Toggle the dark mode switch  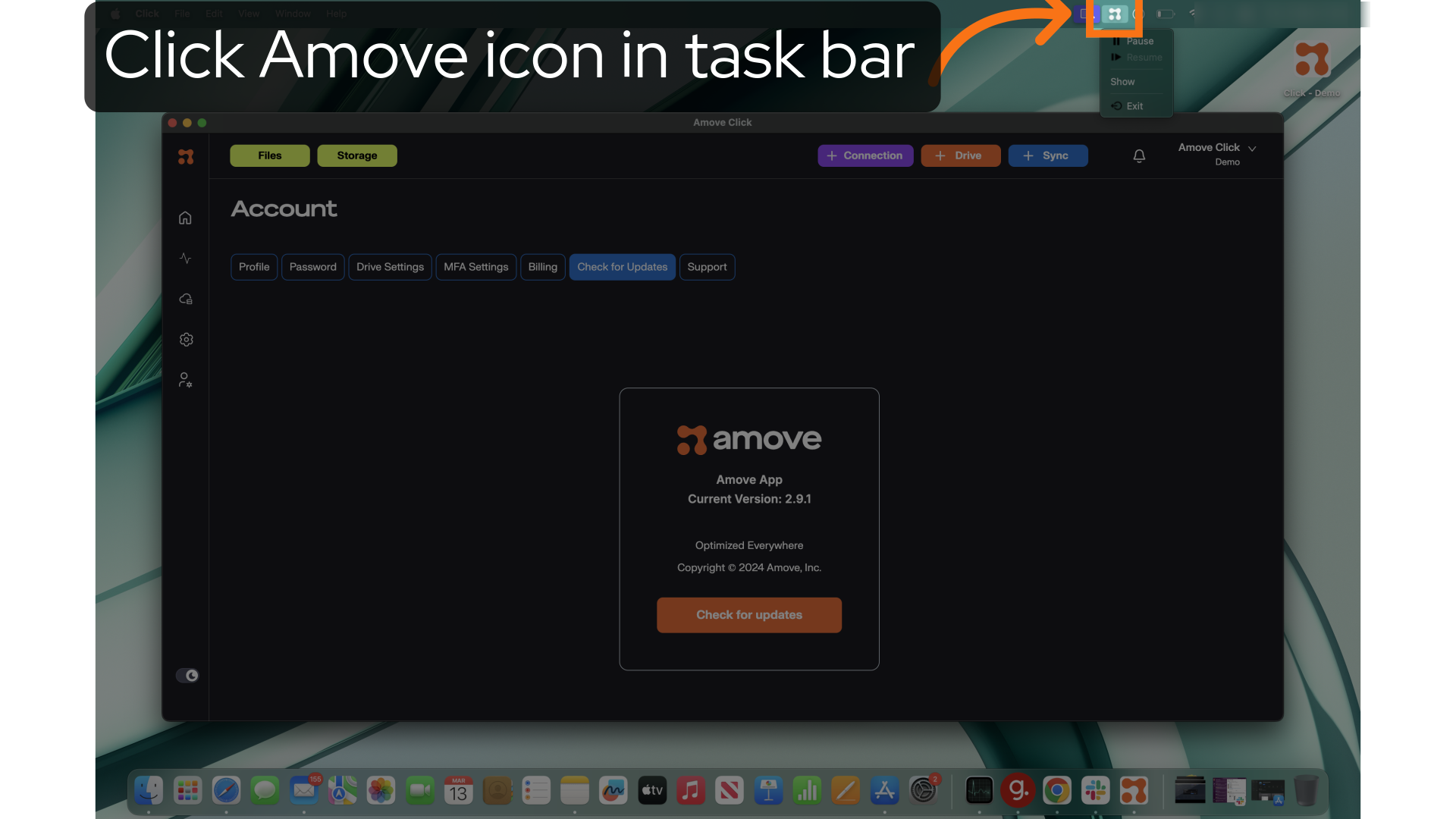coord(187,676)
